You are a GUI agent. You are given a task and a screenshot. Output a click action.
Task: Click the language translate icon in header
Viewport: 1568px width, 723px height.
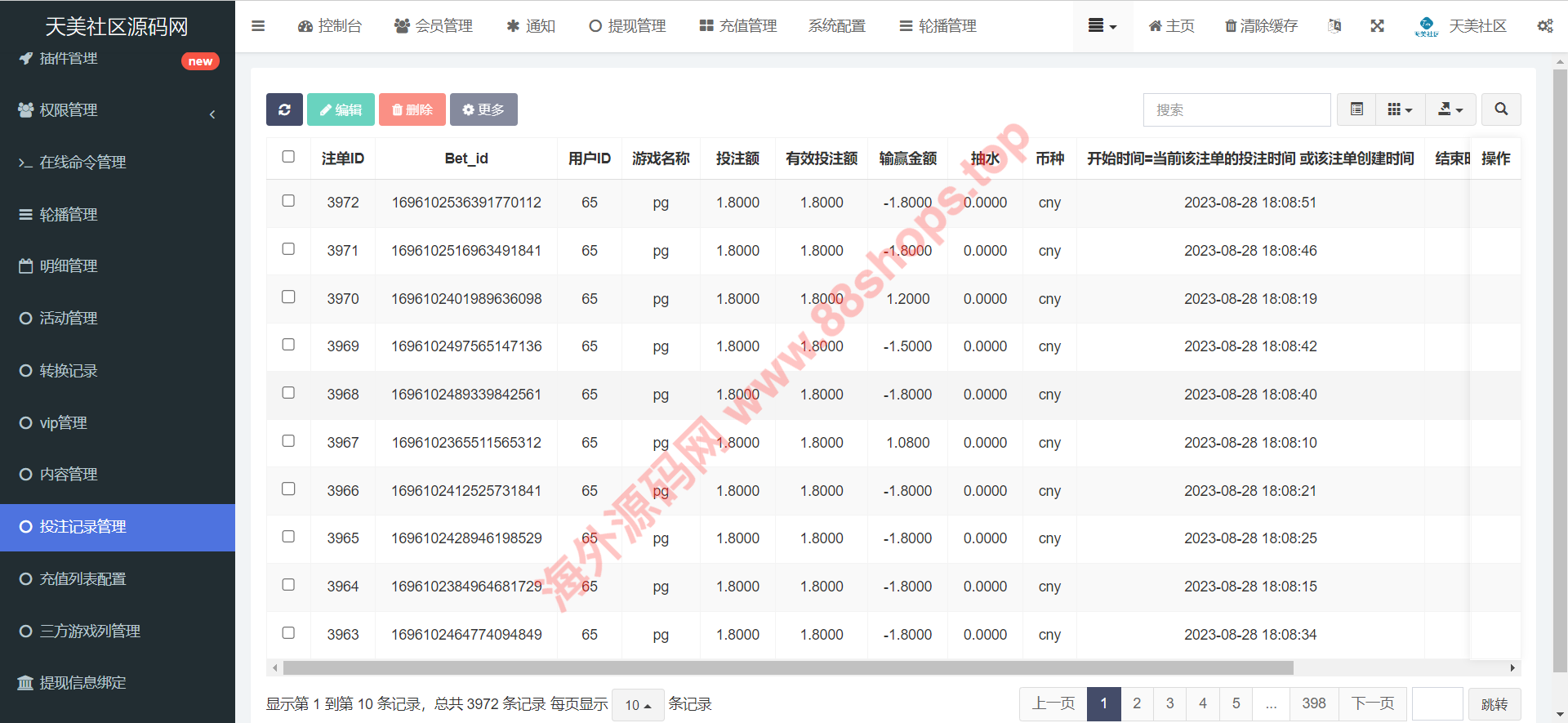coord(1334,26)
